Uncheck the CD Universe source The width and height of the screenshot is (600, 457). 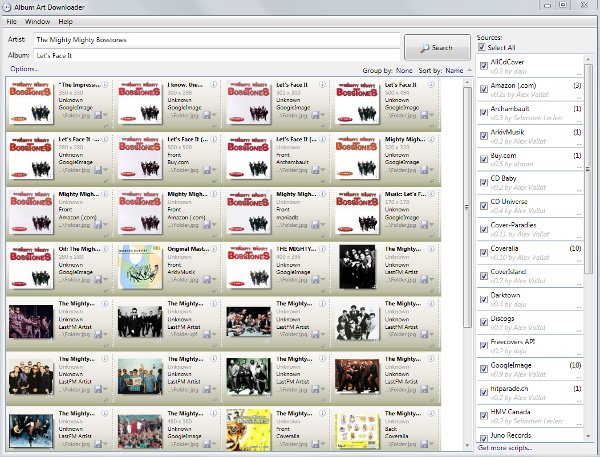pyautogui.click(x=484, y=206)
